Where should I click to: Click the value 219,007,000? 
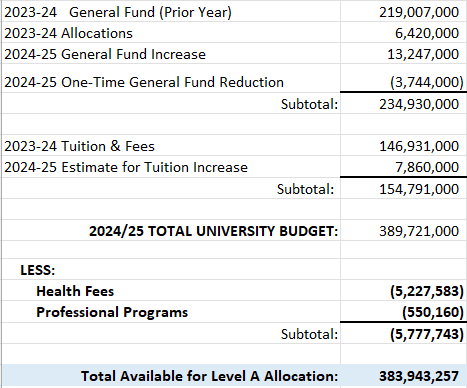pyautogui.click(x=419, y=12)
